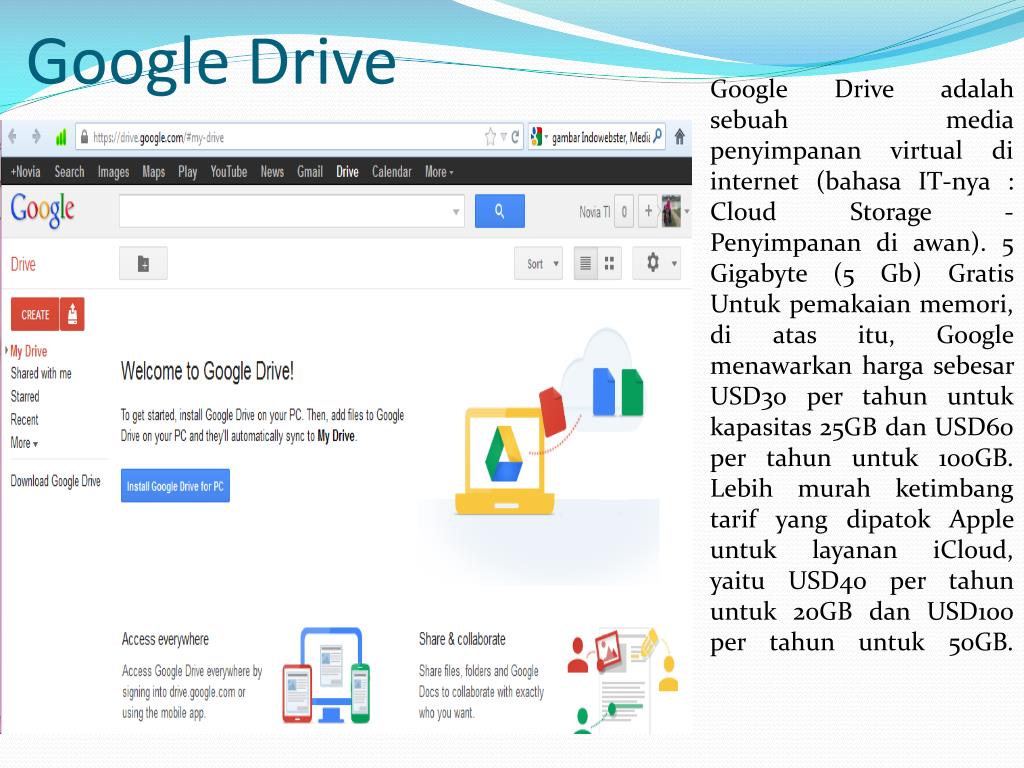1024x768 pixels.
Task: Click the padlock icon in address bar
Action: [84, 137]
